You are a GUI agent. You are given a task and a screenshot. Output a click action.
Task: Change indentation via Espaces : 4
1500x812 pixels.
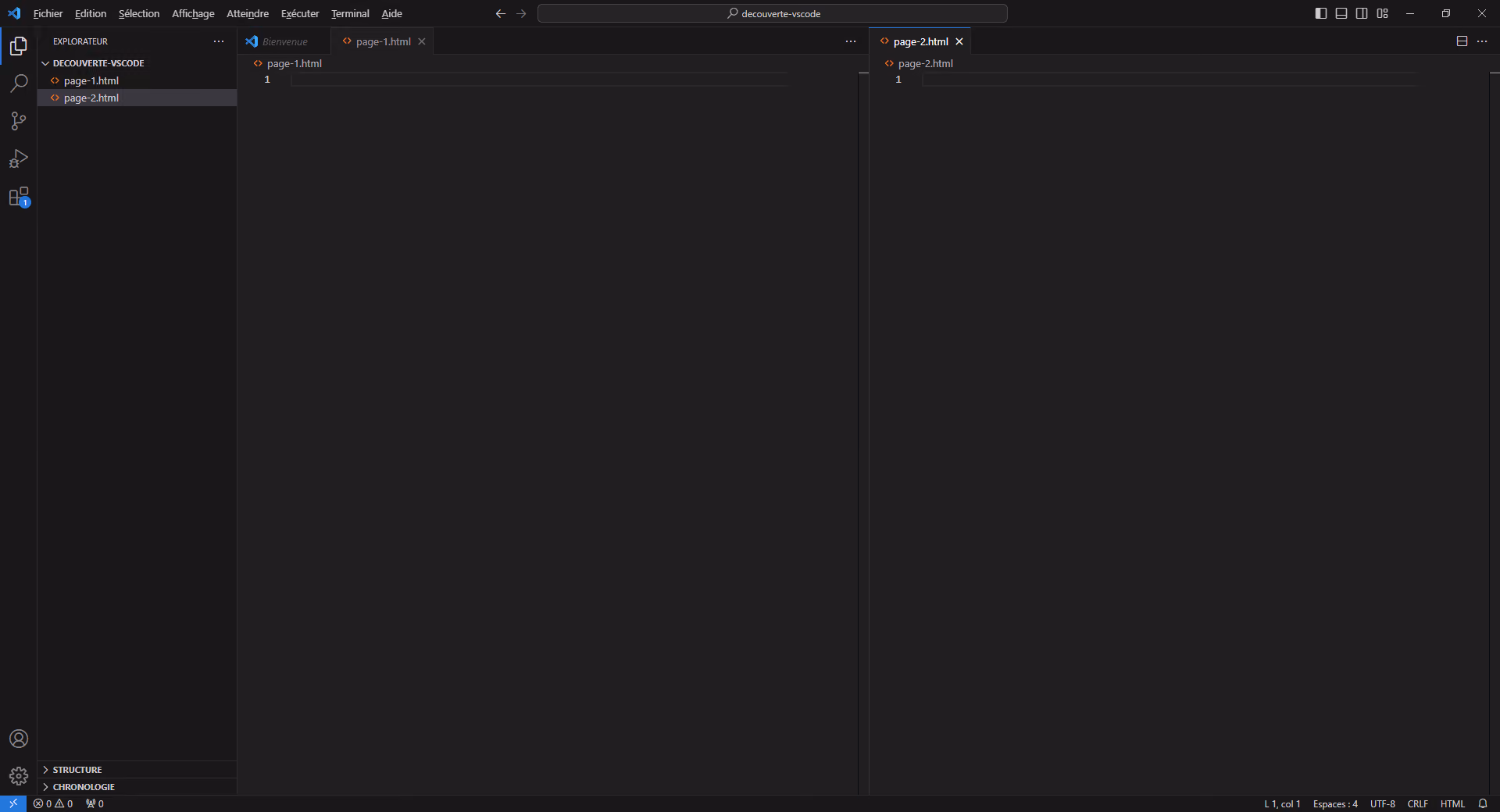tap(1335, 803)
